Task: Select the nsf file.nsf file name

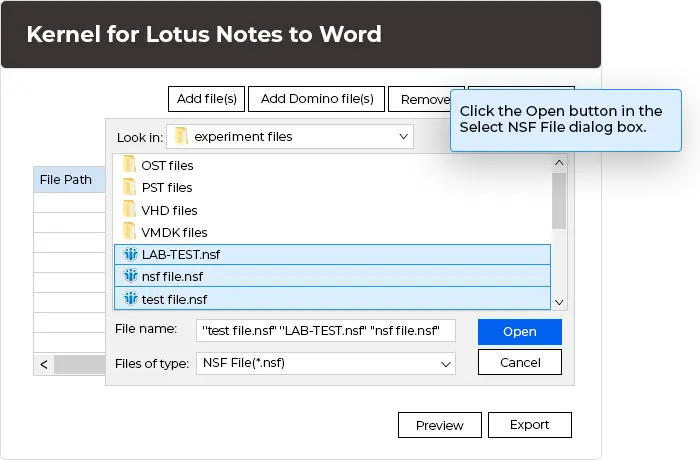Action: coord(172,277)
